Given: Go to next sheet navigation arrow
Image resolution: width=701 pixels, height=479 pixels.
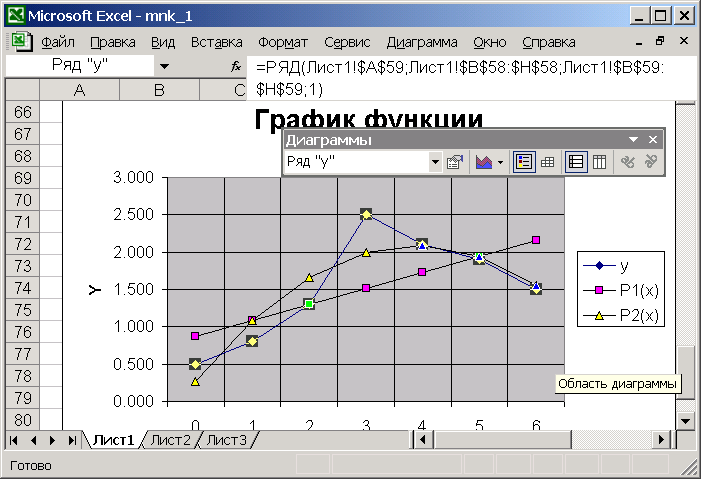Looking at the screenshot, I should 53,441.
